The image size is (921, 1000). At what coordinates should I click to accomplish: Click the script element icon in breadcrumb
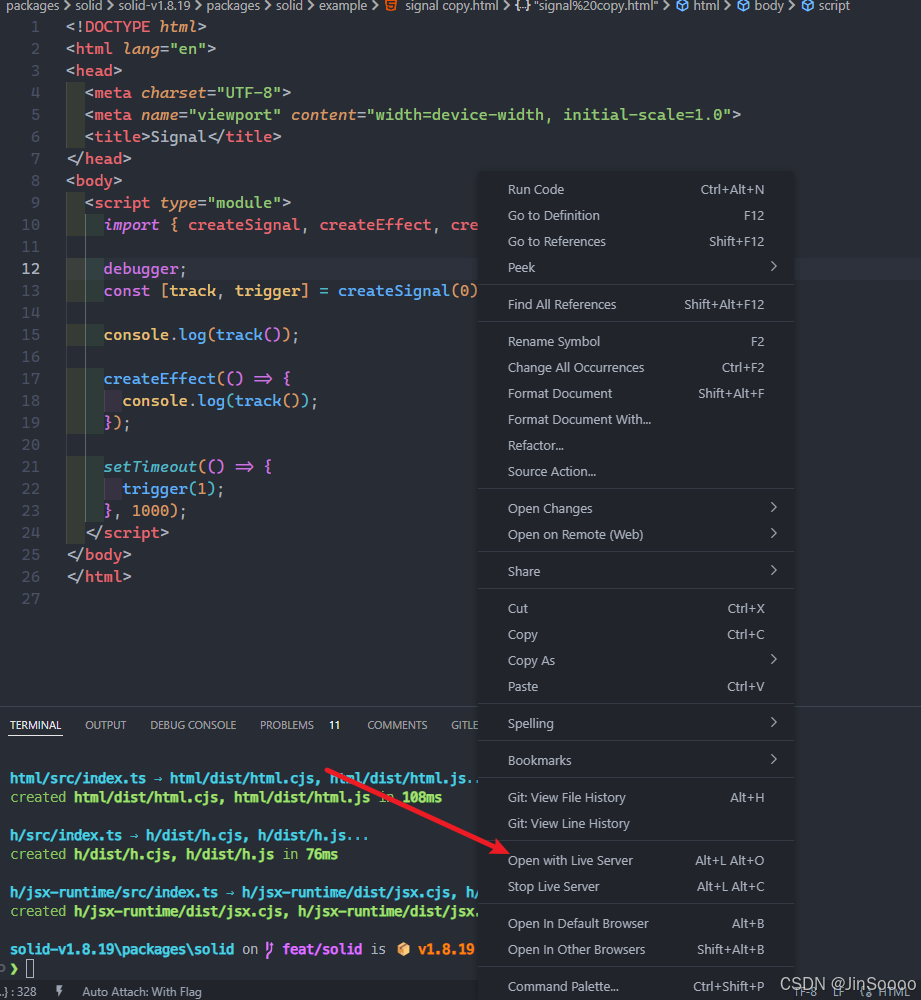tap(808, 6)
